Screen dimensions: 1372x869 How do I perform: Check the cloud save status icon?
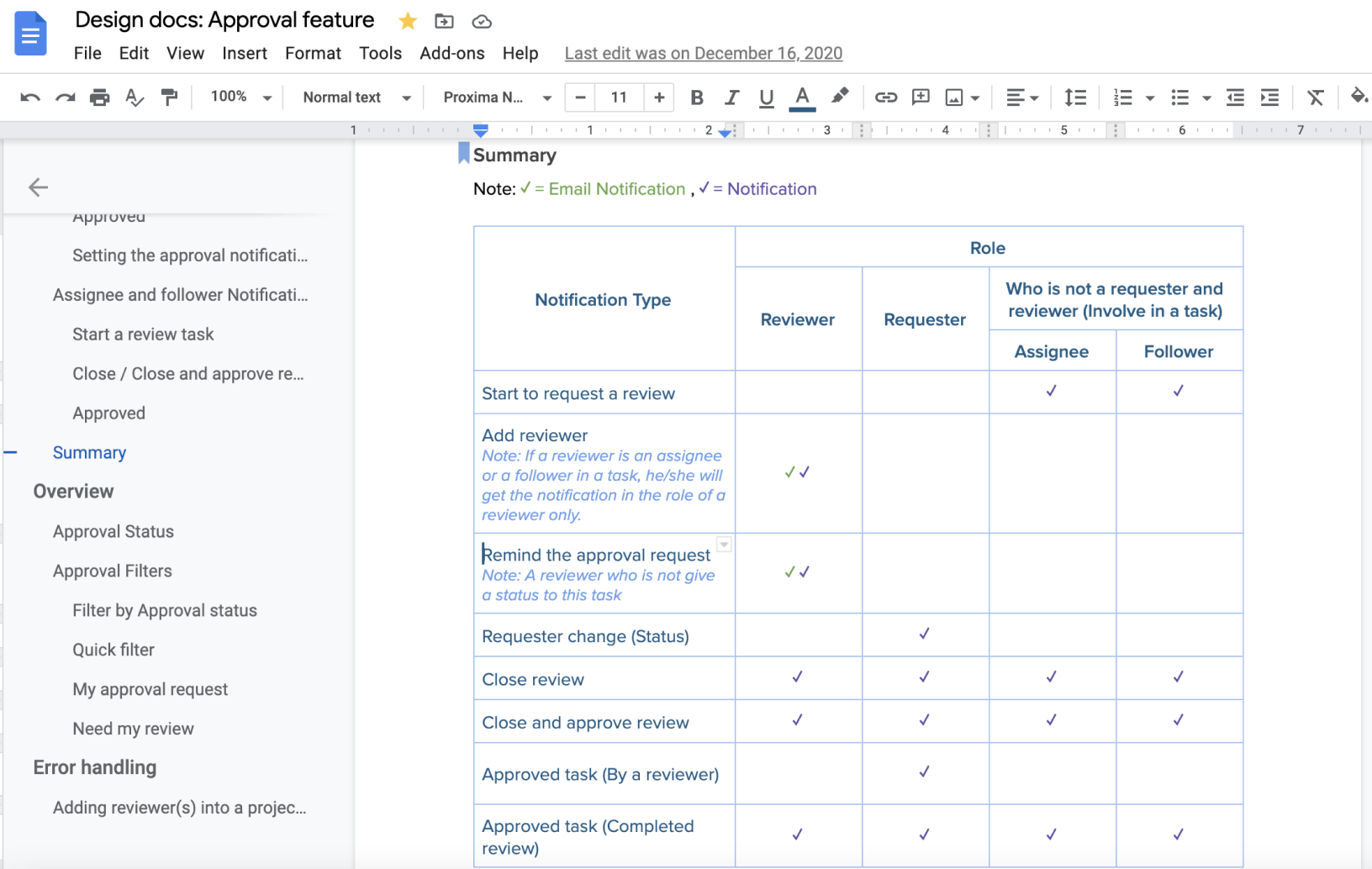(x=482, y=21)
